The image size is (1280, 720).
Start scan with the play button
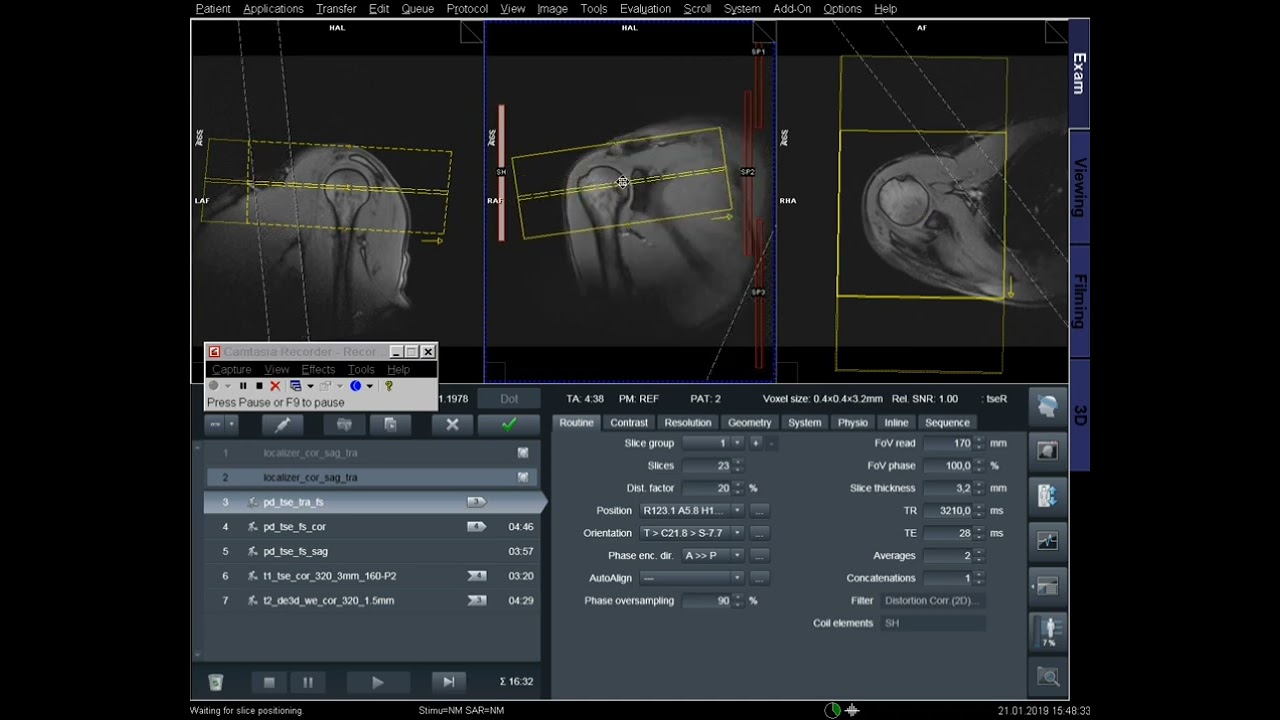tap(377, 682)
